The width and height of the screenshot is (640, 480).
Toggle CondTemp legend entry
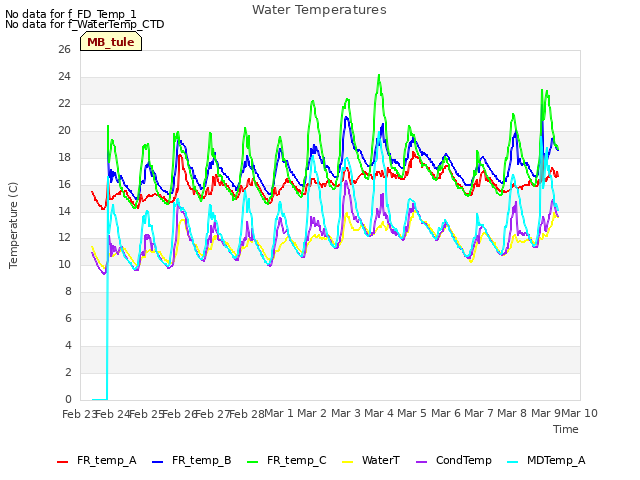[454, 460]
